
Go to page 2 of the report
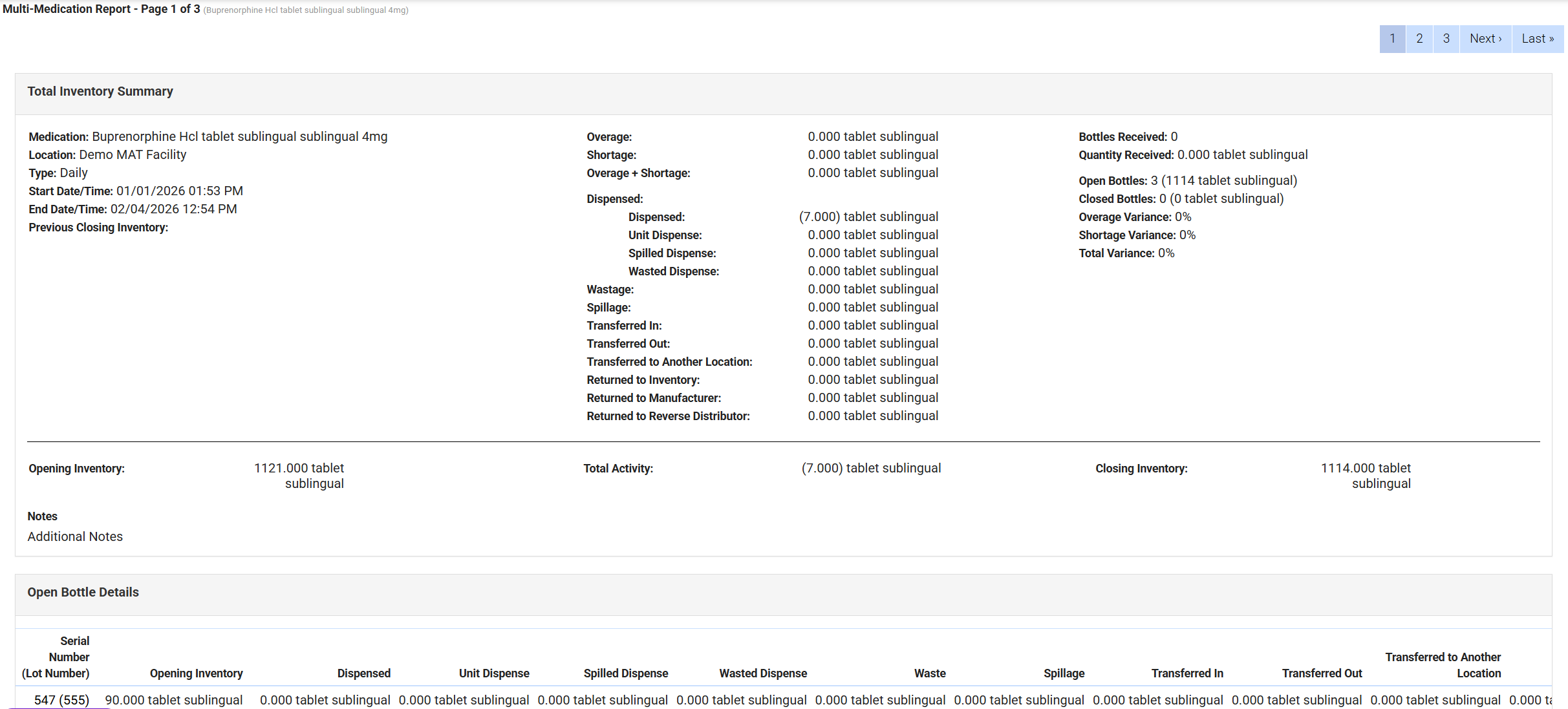coord(1419,39)
